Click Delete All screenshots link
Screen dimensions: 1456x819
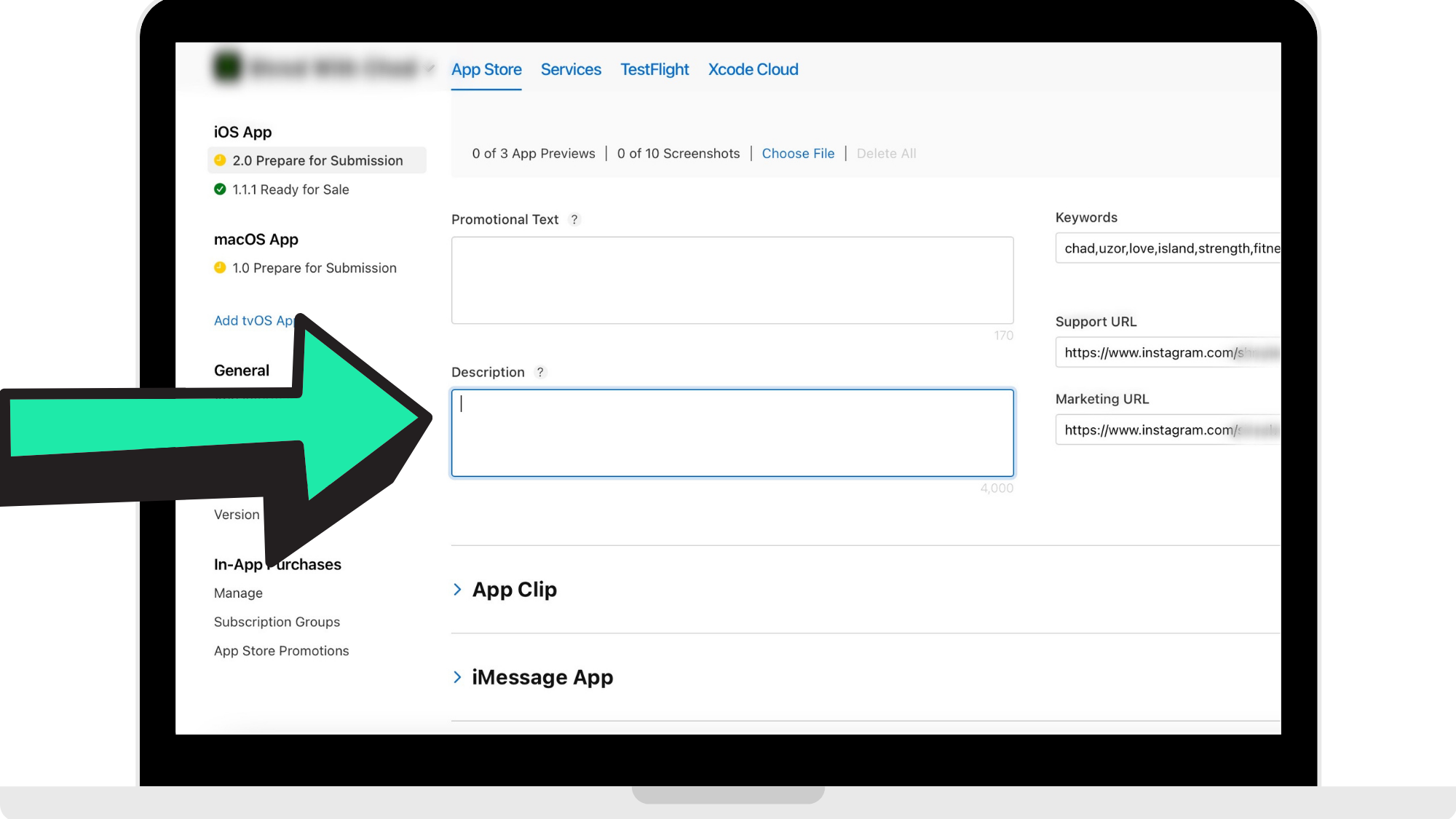pyautogui.click(x=886, y=154)
